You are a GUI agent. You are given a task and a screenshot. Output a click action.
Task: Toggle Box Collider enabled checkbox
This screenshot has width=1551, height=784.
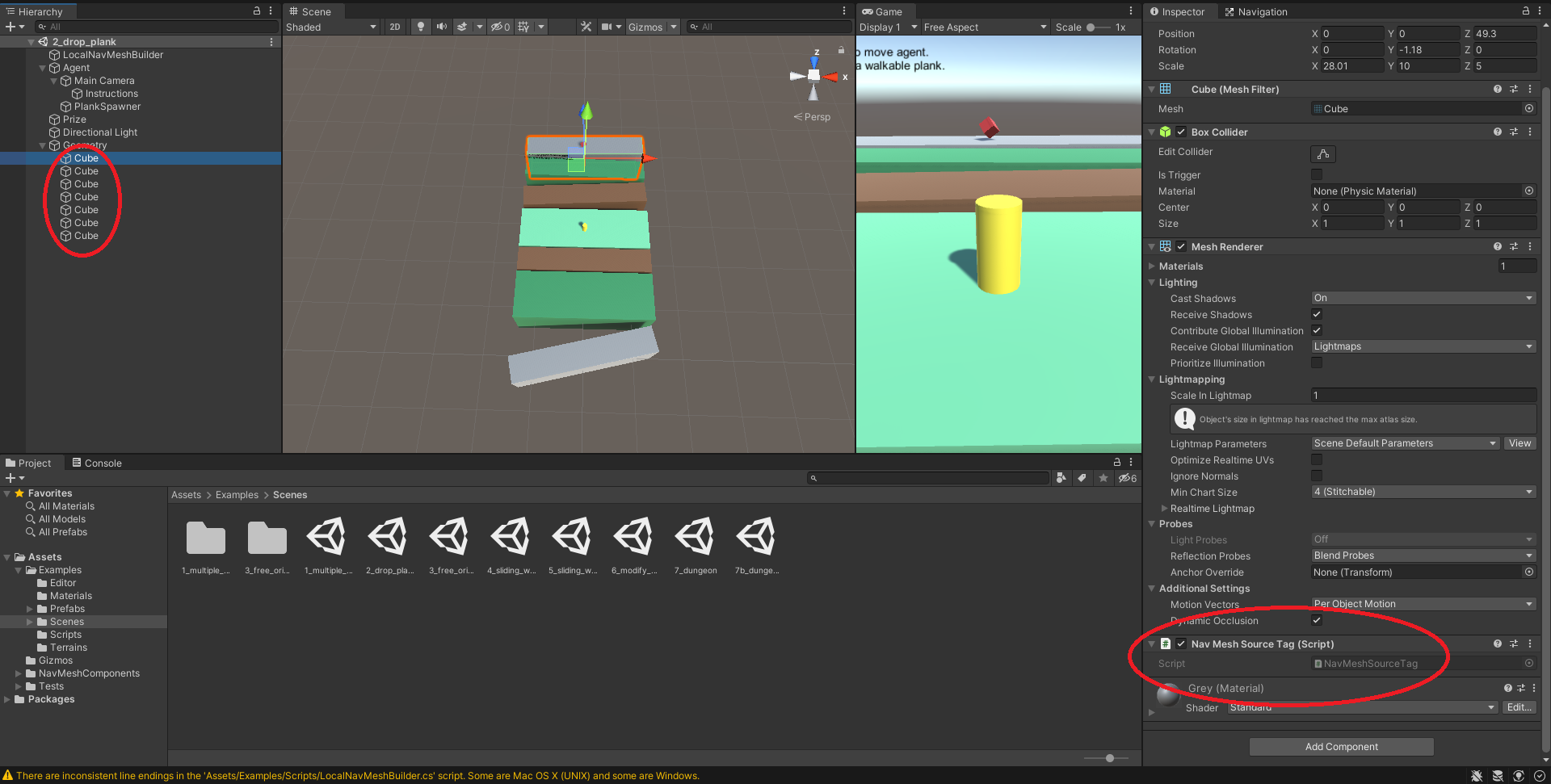(1181, 132)
